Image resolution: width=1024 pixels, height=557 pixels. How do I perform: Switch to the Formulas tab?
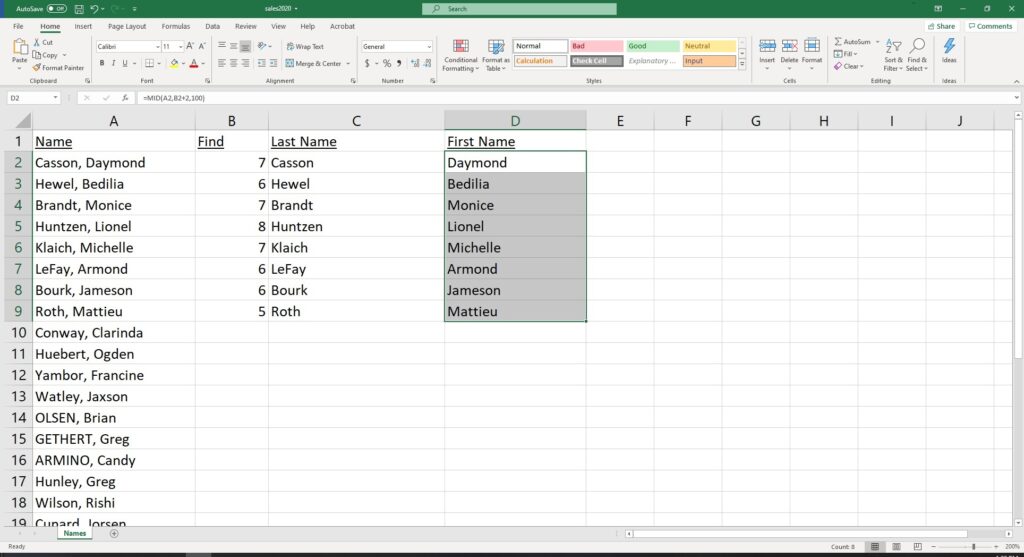[x=176, y=27]
